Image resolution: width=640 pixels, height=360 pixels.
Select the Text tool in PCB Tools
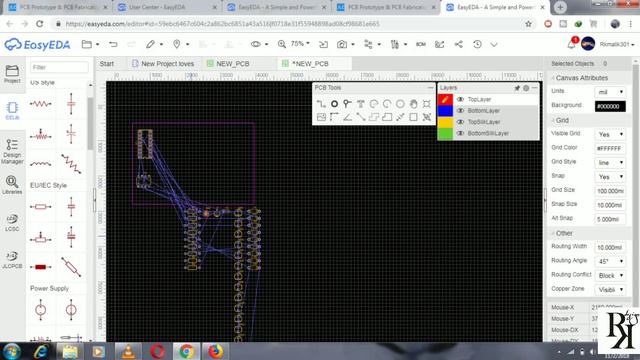[x=360, y=104]
